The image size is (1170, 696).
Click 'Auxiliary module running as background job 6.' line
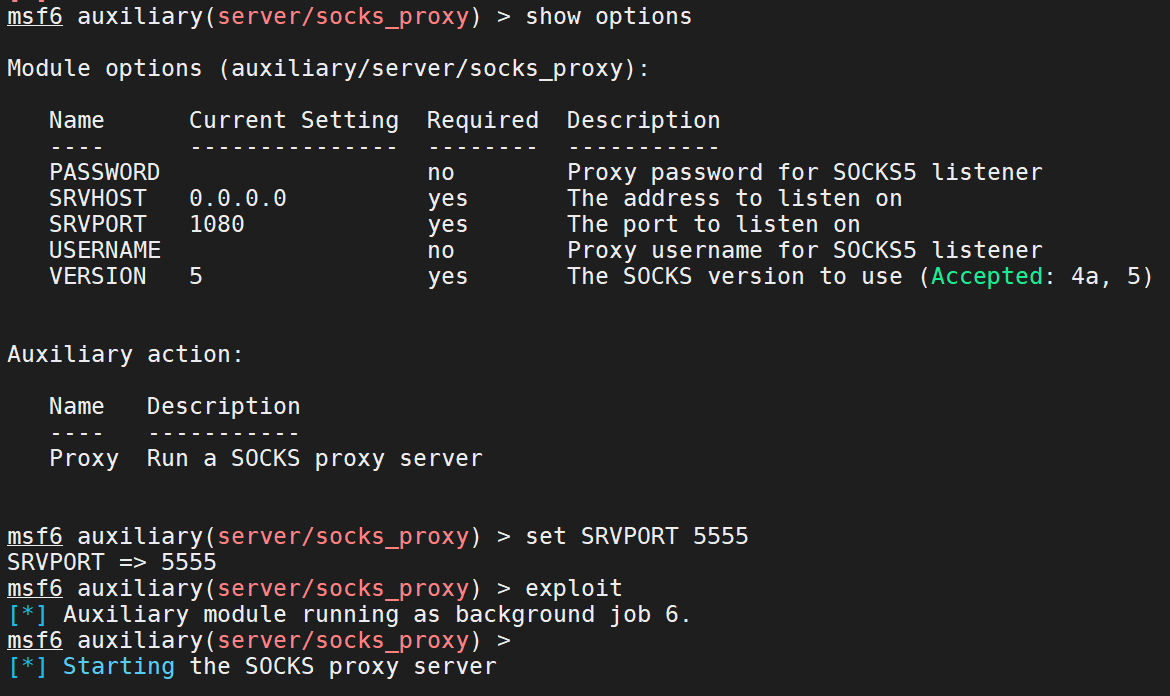pyautogui.click(x=349, y=615)
